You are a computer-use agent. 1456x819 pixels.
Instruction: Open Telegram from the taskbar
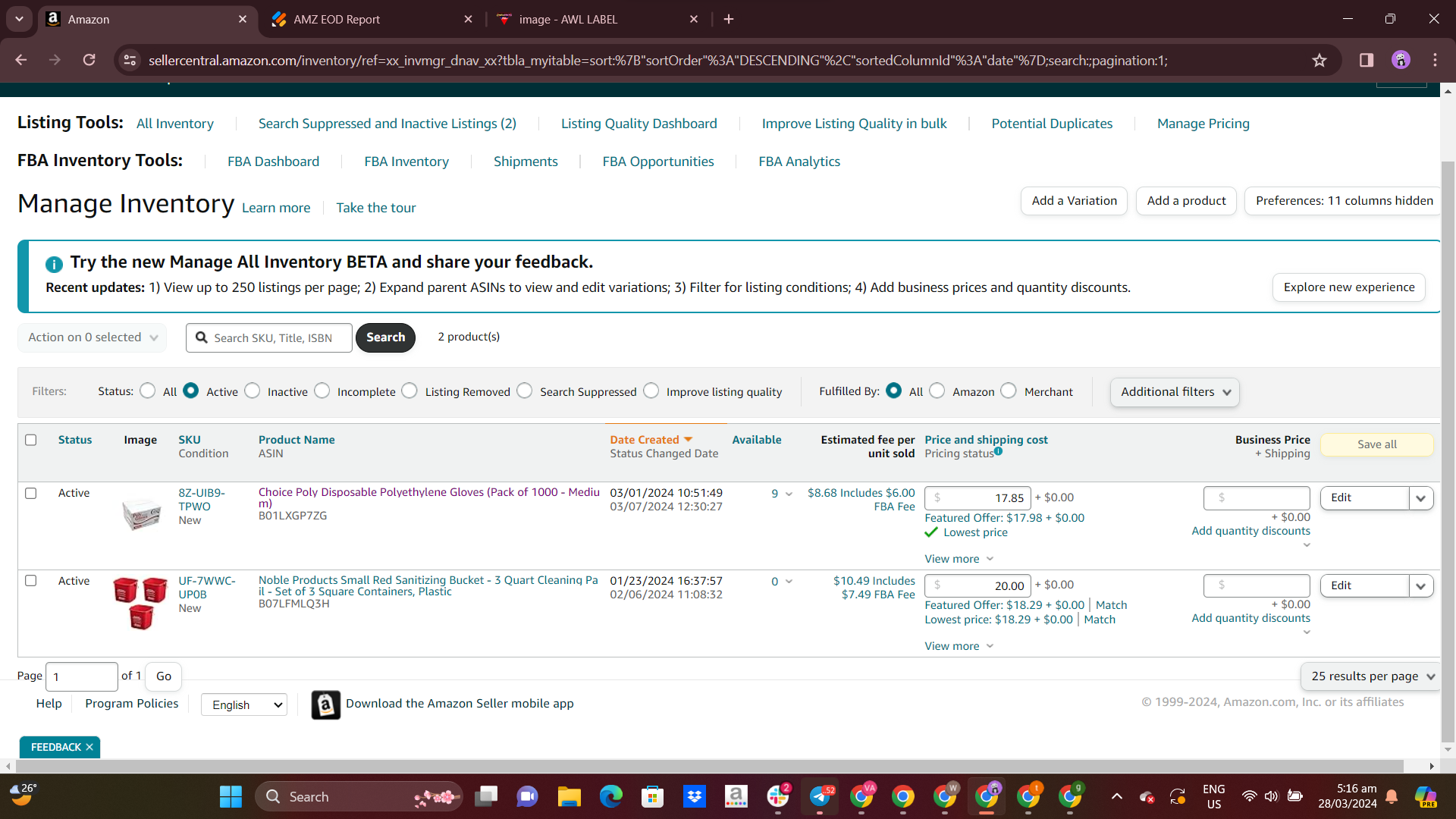820,797
